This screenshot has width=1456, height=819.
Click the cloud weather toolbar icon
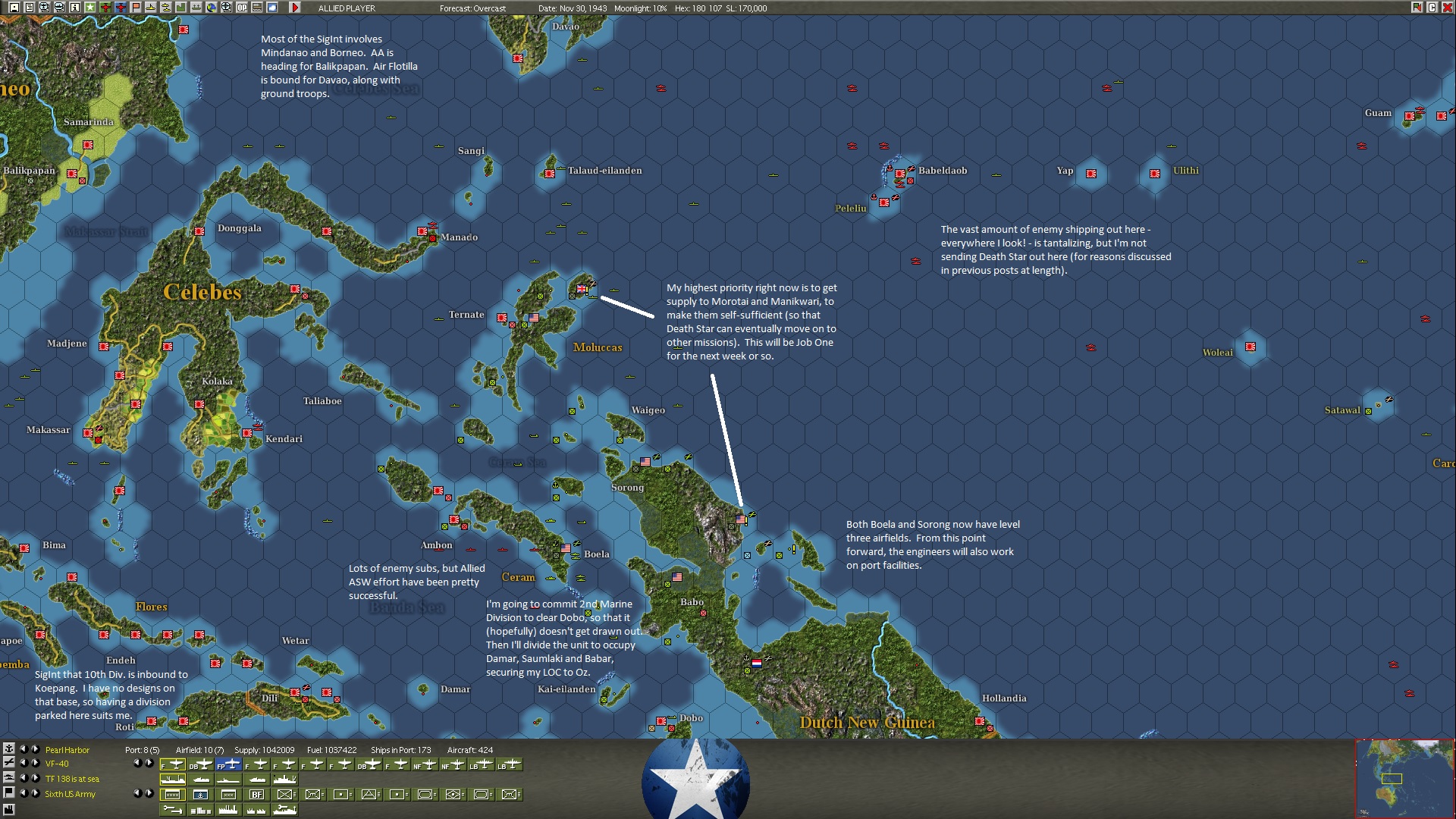272,8
